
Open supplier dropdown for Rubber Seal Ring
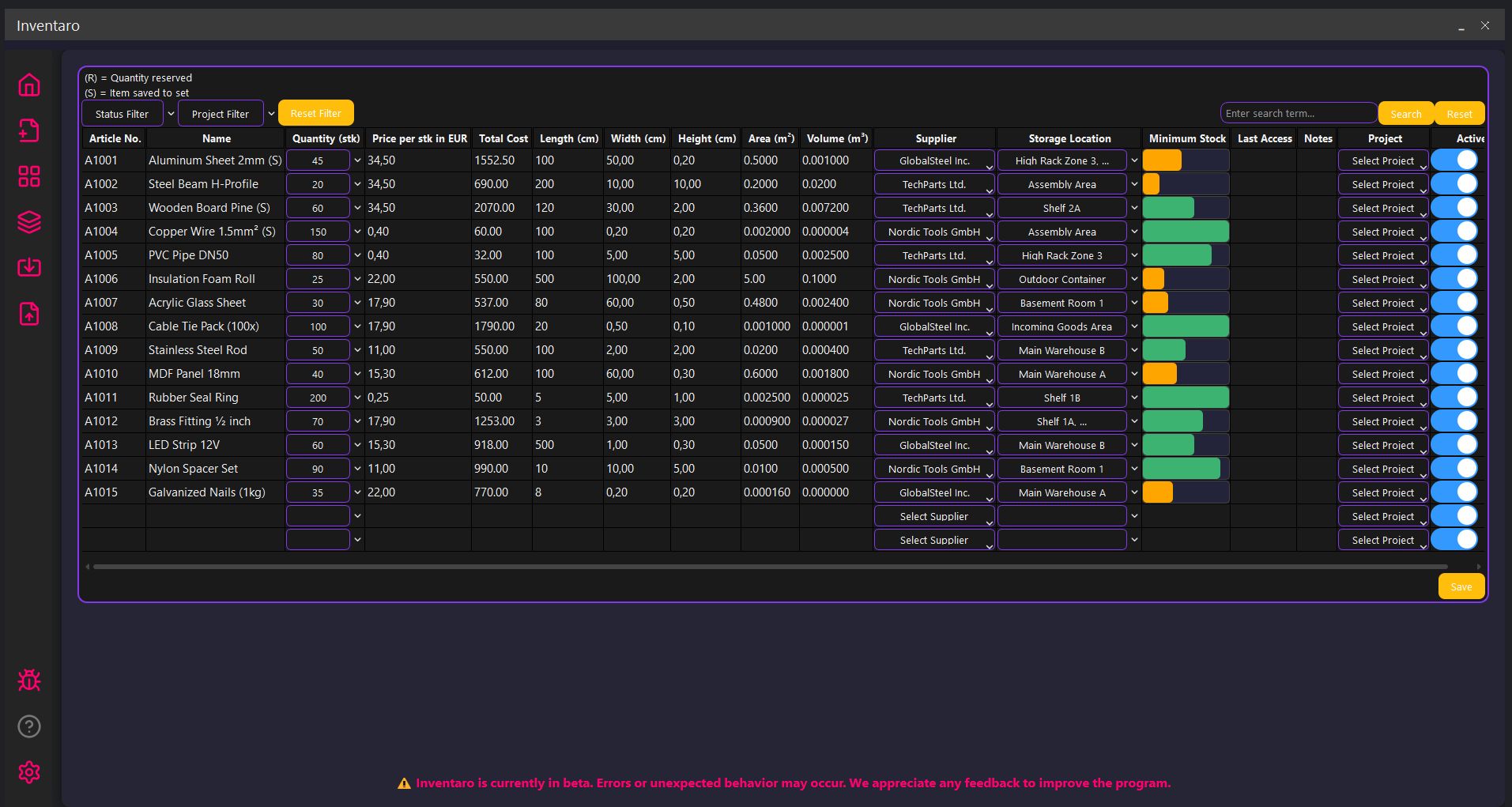(x=934, y=398)
